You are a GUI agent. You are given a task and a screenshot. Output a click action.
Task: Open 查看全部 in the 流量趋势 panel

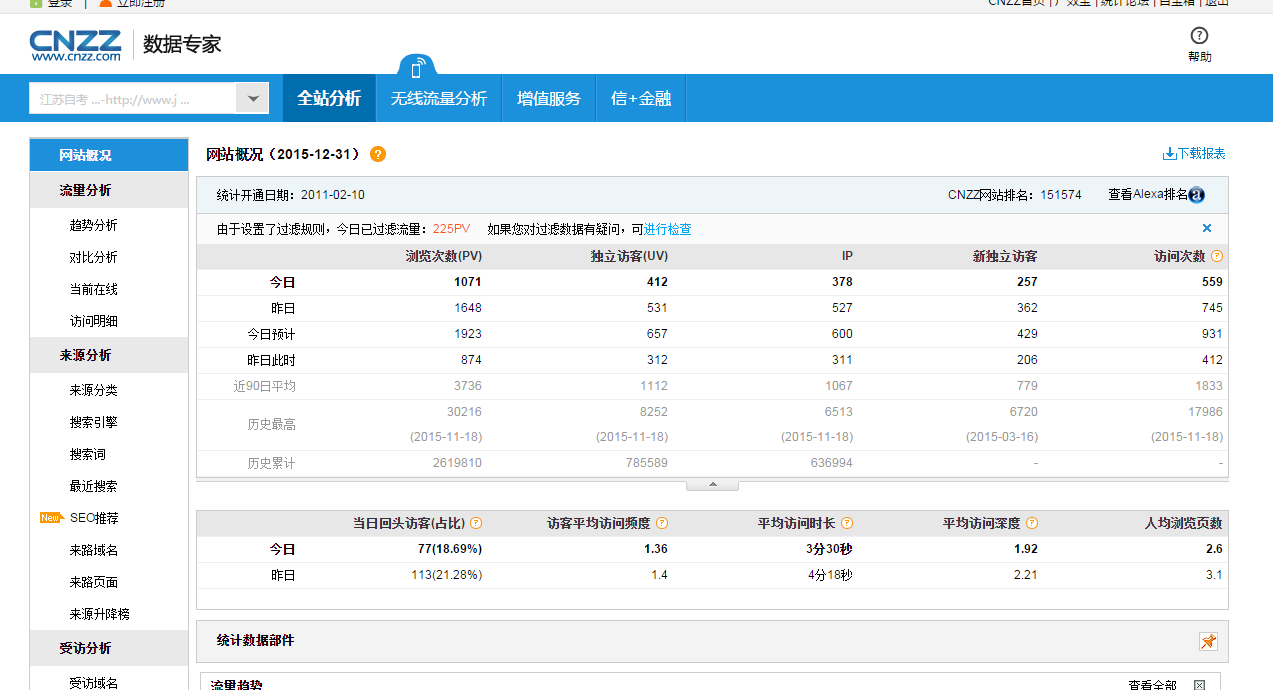point(1152,685)
